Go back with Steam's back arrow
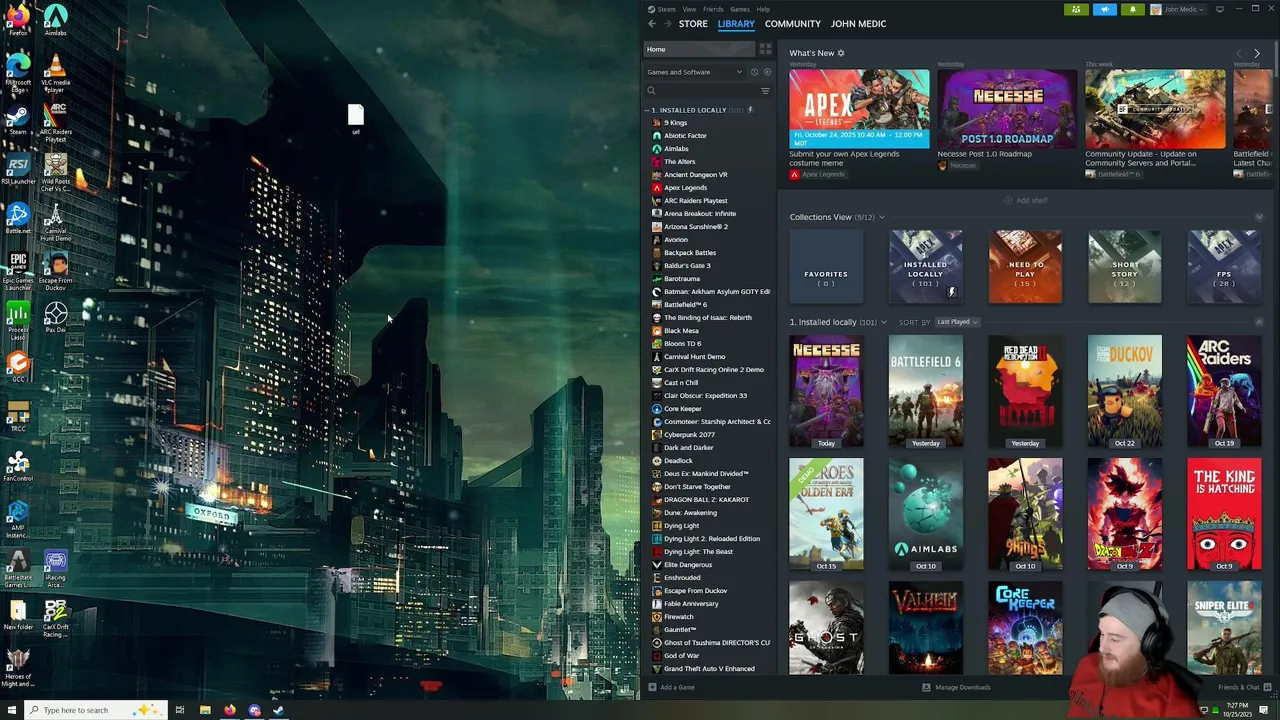 pos(652,24)
